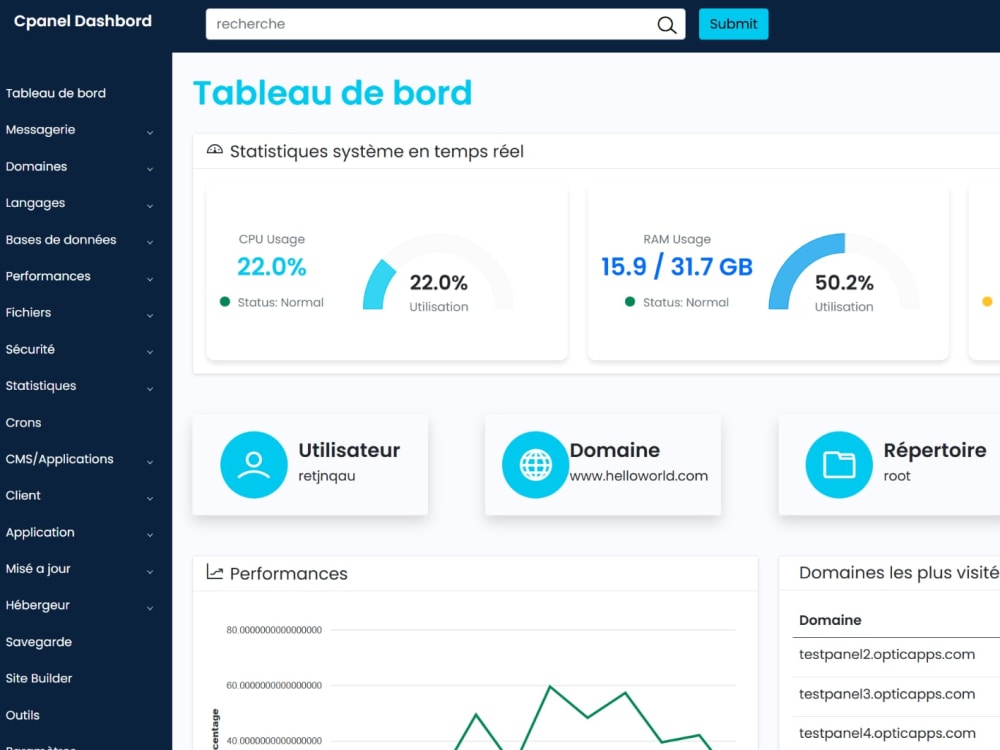Open the Savegarde sidebar item
The height and width of the screenshot is (750, 1000).
(x=38, y=642)
